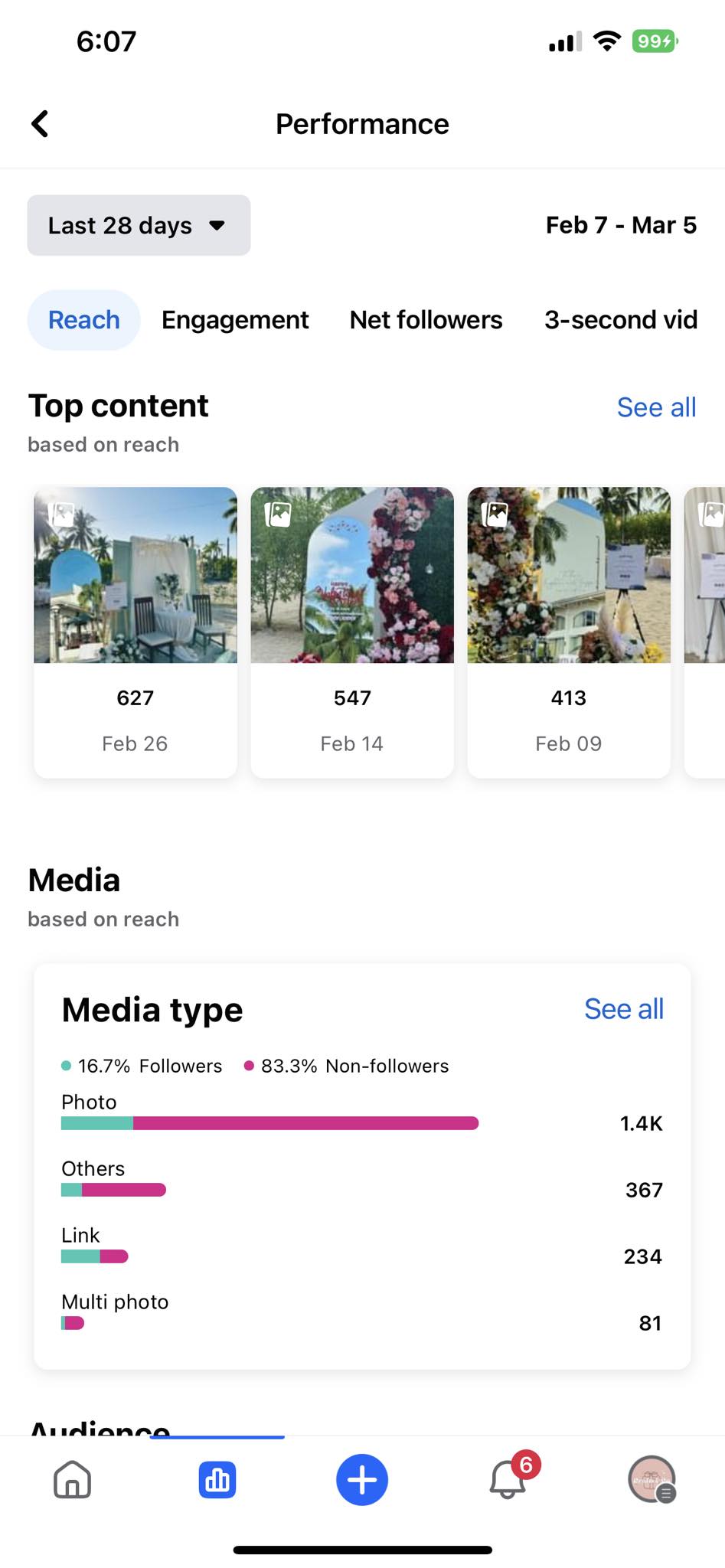
Task: Expand the Last 28 days dropdown
Action: click(139, 225)
